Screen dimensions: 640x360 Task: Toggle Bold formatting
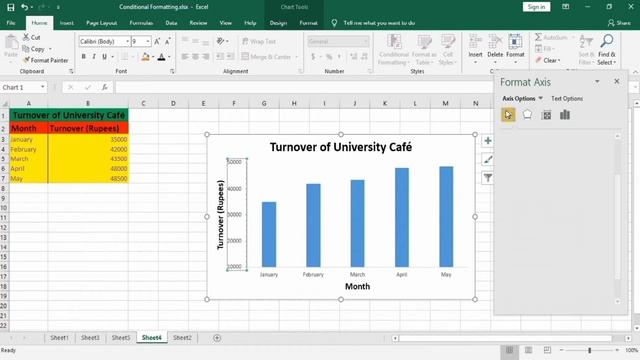(x=83, y=57)
